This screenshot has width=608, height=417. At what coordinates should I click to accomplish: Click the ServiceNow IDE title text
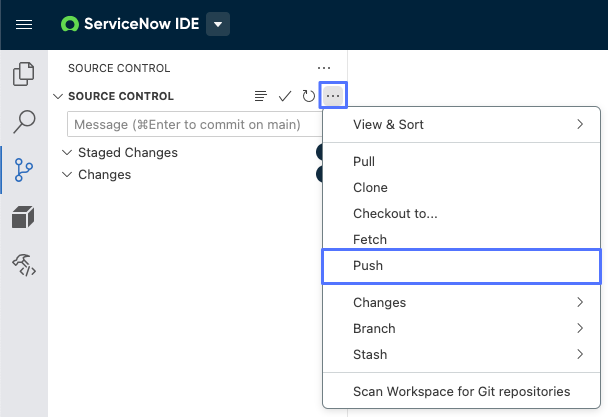(x=142, y=24)
